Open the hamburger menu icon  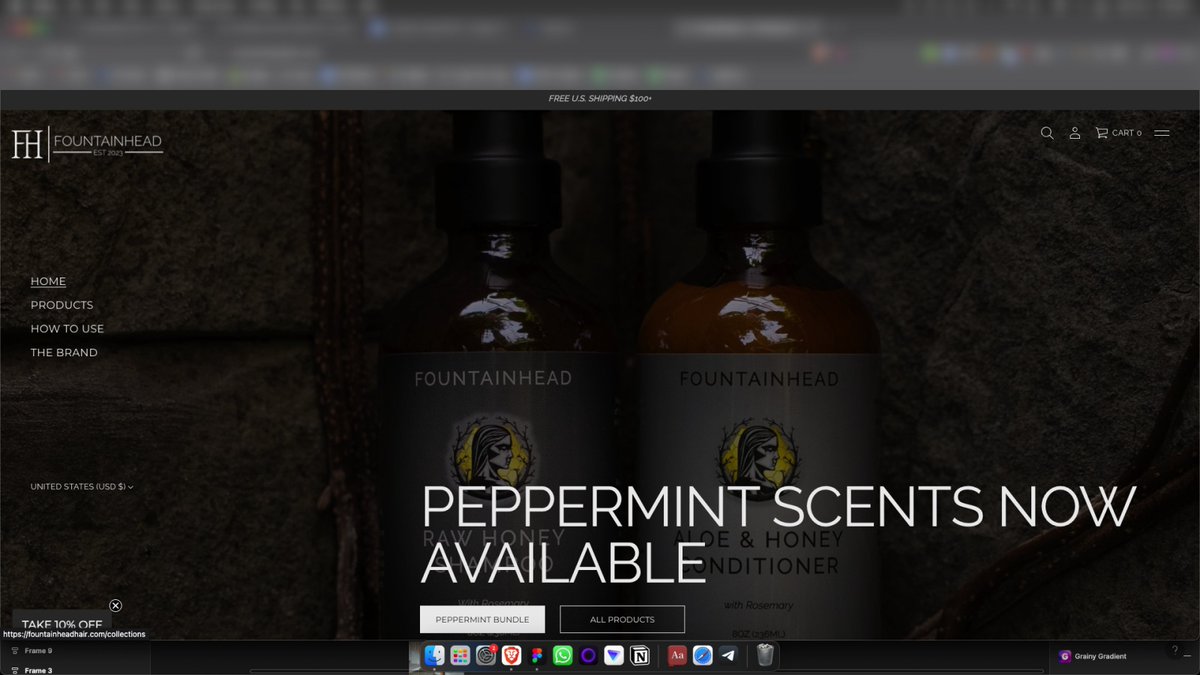1162,133
